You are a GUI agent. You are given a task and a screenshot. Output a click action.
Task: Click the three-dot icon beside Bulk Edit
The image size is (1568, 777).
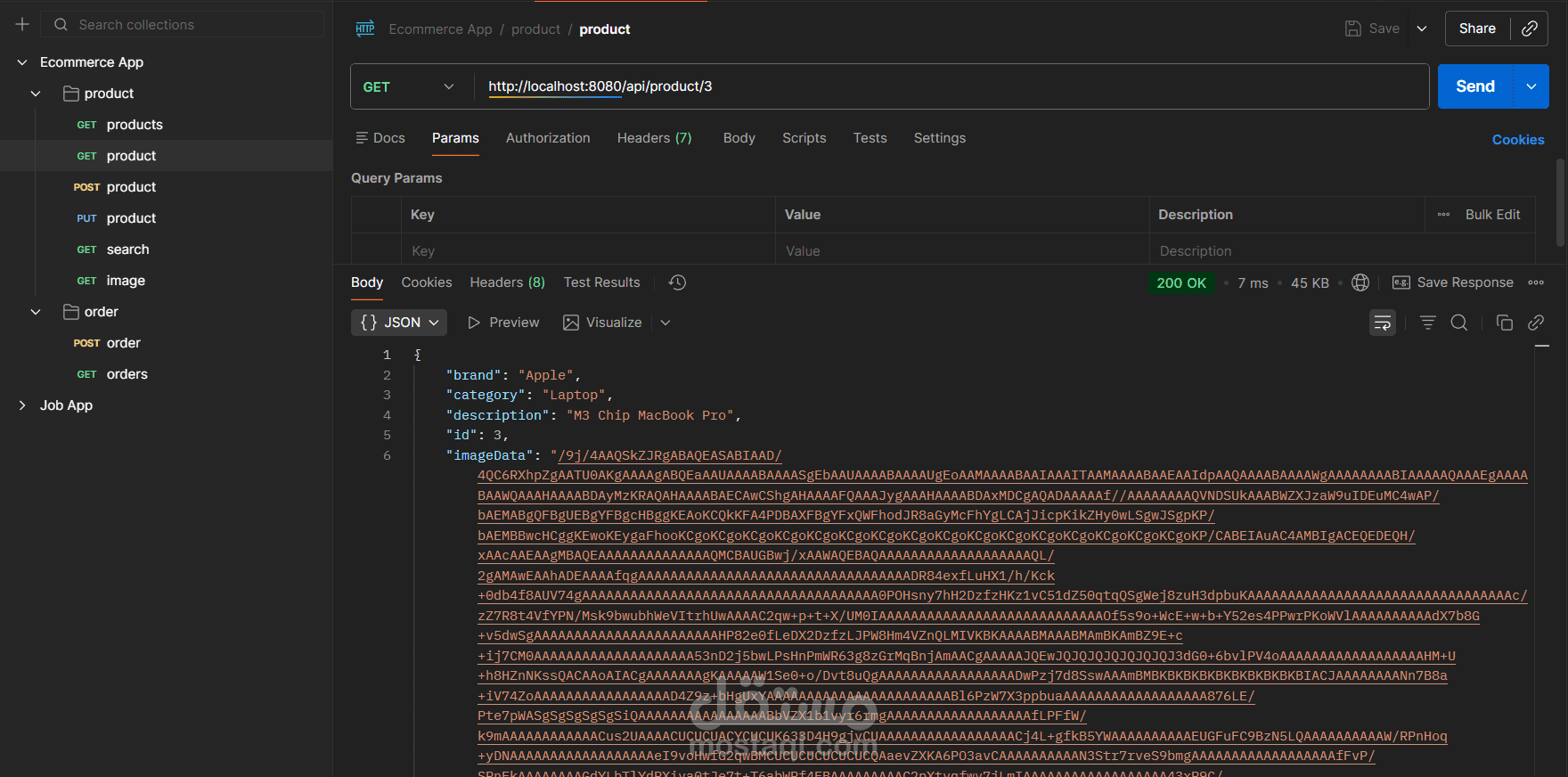pyautogui.click(x=1443, y=215)
